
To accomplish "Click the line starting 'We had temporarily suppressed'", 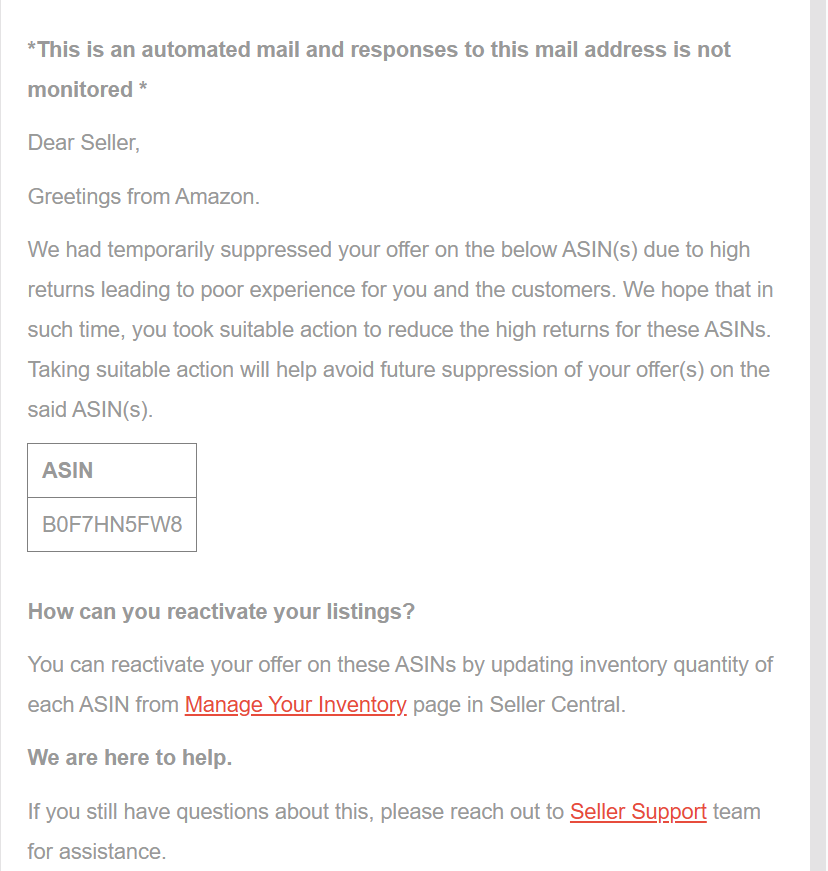I will pyautogui.click(x=389, y=250).
